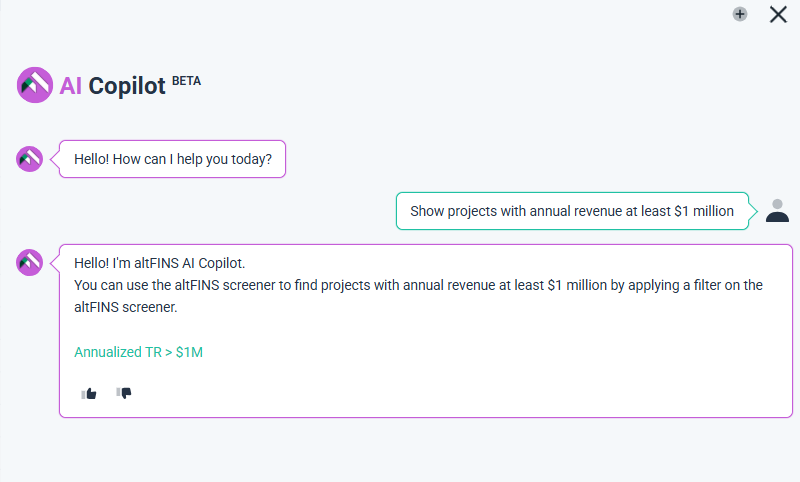Image resolution: width=800 pixels, height=482 pixels.
Task: Click the user profile avatar icon
Action: [x=777, y=210]
